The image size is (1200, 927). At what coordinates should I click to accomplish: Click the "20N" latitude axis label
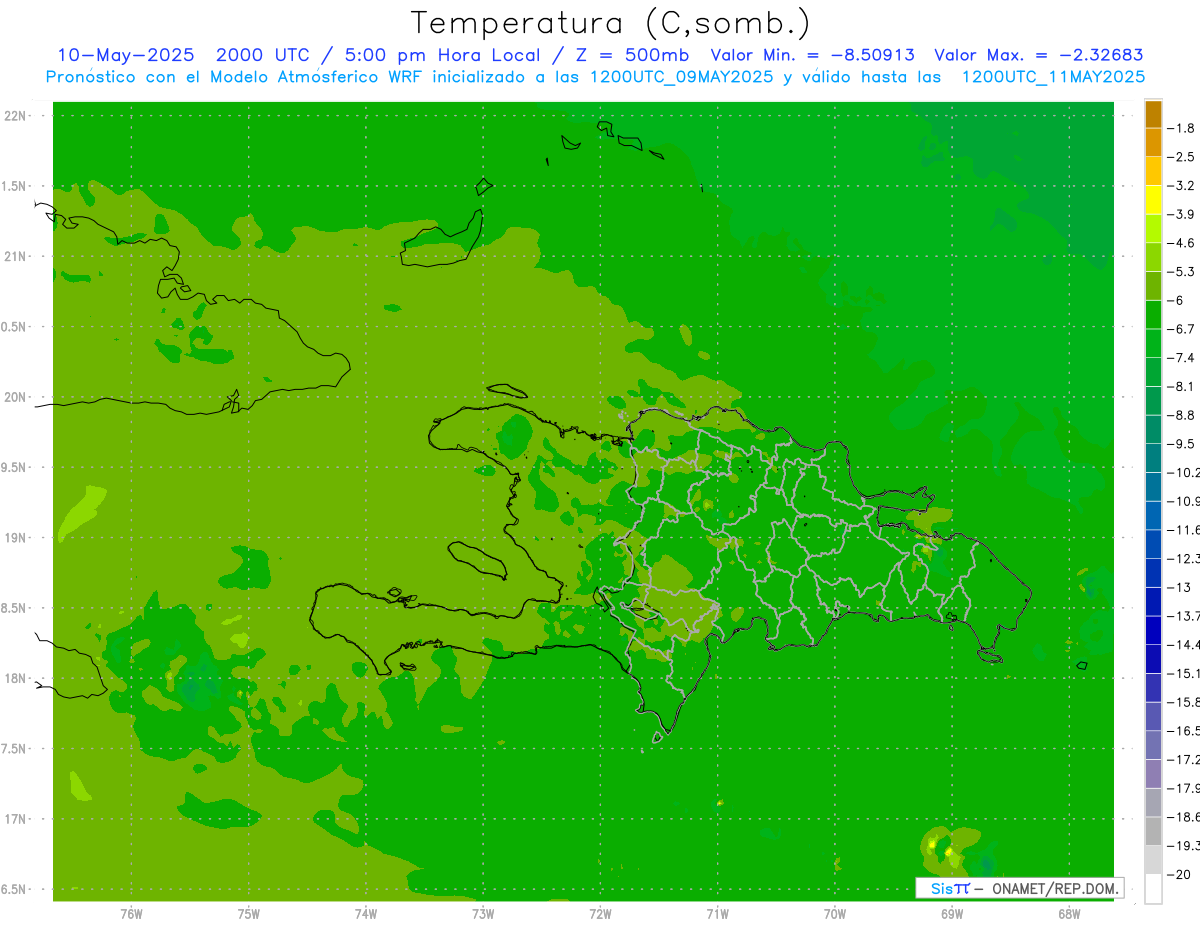pyautogui.click(x=16, y=397)
